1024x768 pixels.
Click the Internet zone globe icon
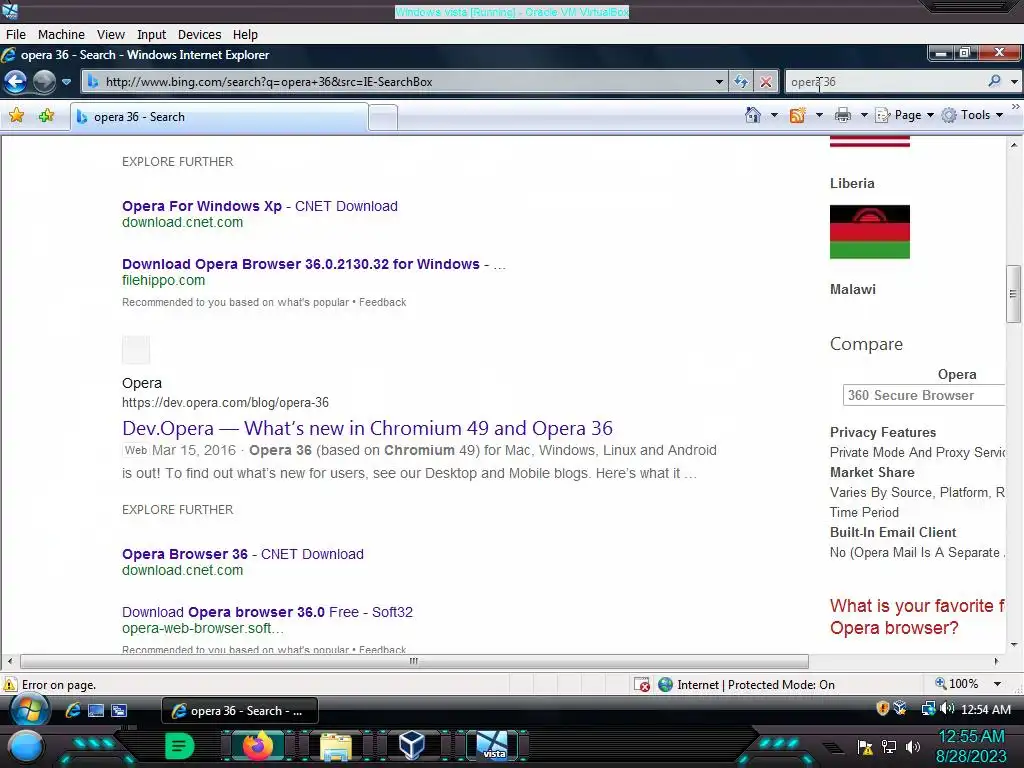coord(665,684)
